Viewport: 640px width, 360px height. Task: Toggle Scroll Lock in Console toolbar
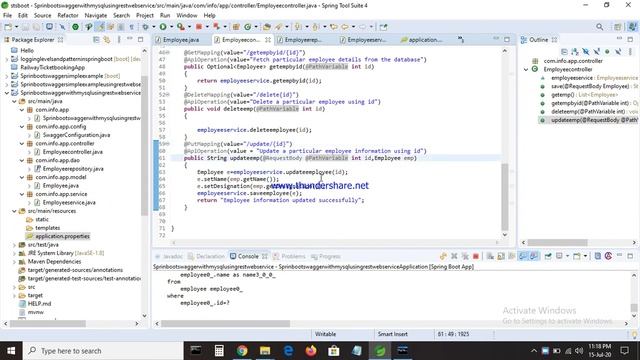[x=501, y=256]
